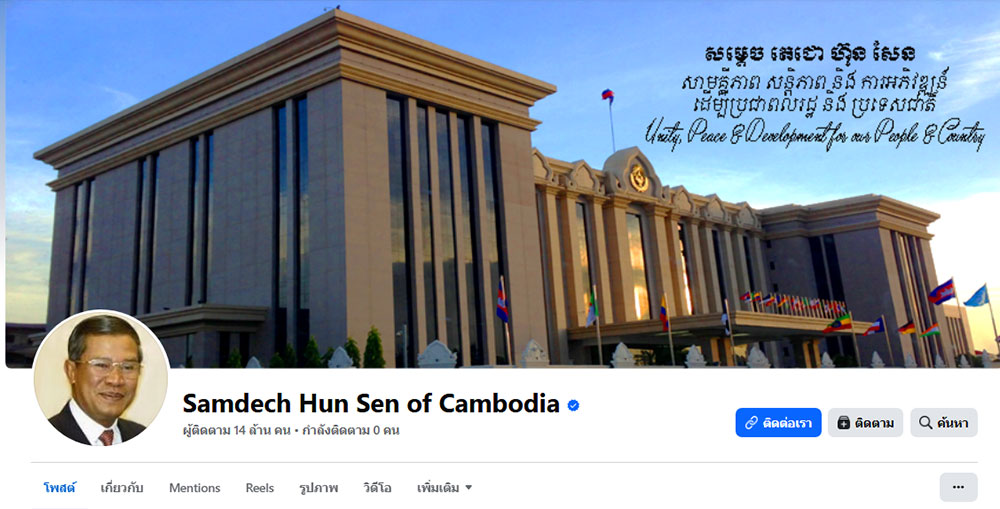Click the ติดตาม follow button
The image size is (1000, 509).
tap(865, 423)
